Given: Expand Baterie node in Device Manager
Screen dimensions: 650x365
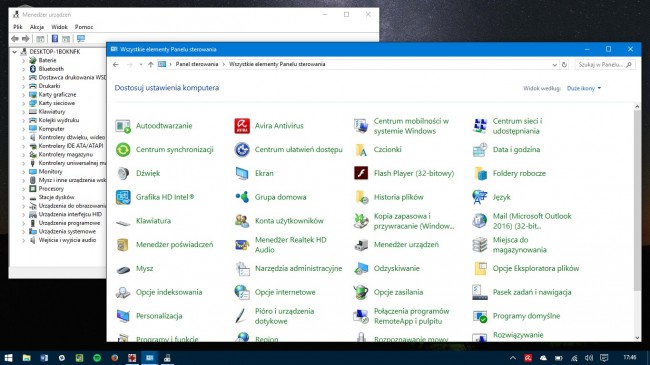Looking at the screenshot, I should point(24,61).
